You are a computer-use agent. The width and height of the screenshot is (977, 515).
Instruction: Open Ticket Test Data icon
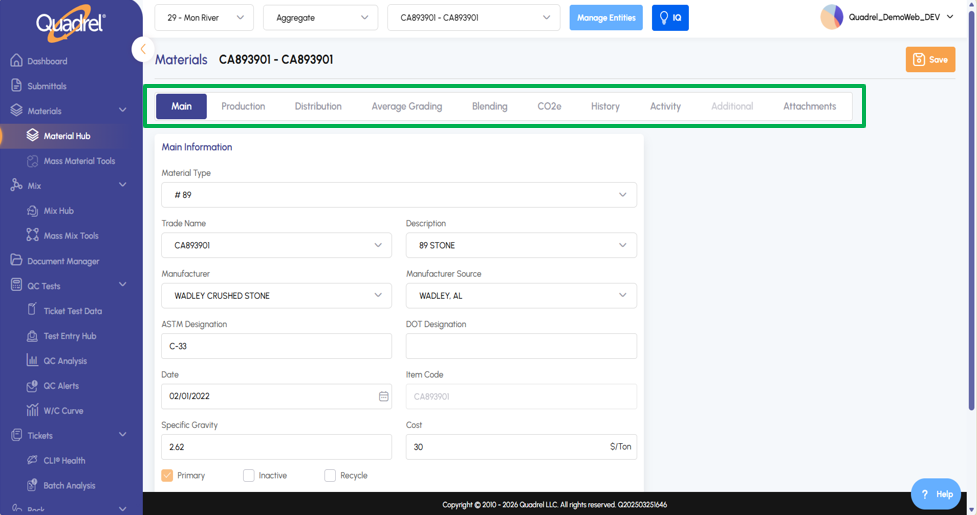32,310
